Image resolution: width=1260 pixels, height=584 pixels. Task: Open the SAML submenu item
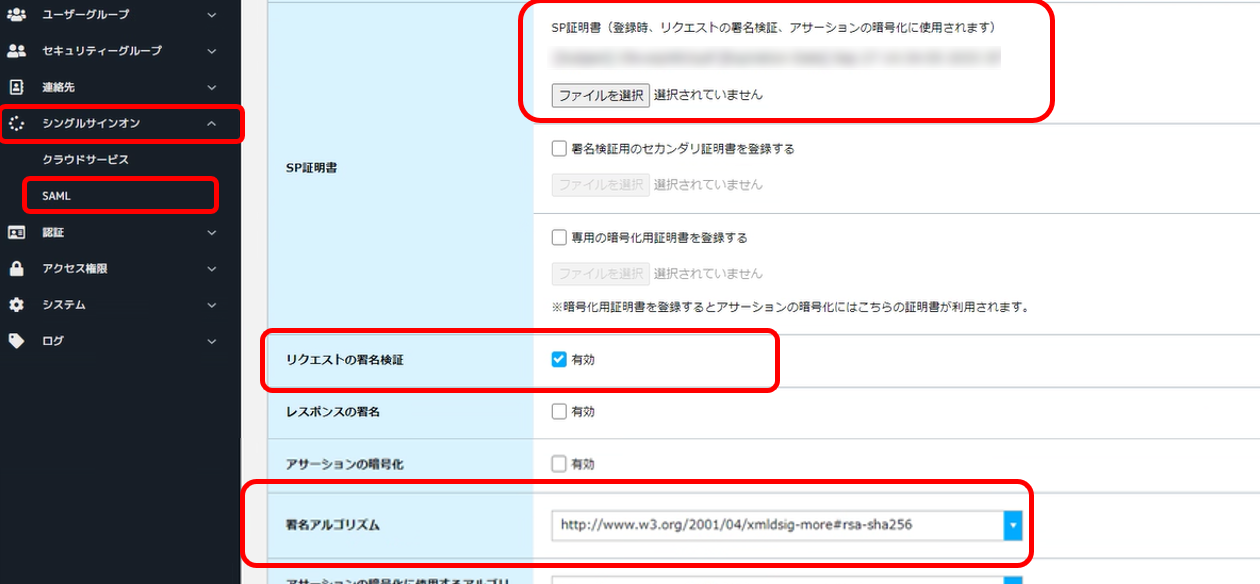click(56, 196)
